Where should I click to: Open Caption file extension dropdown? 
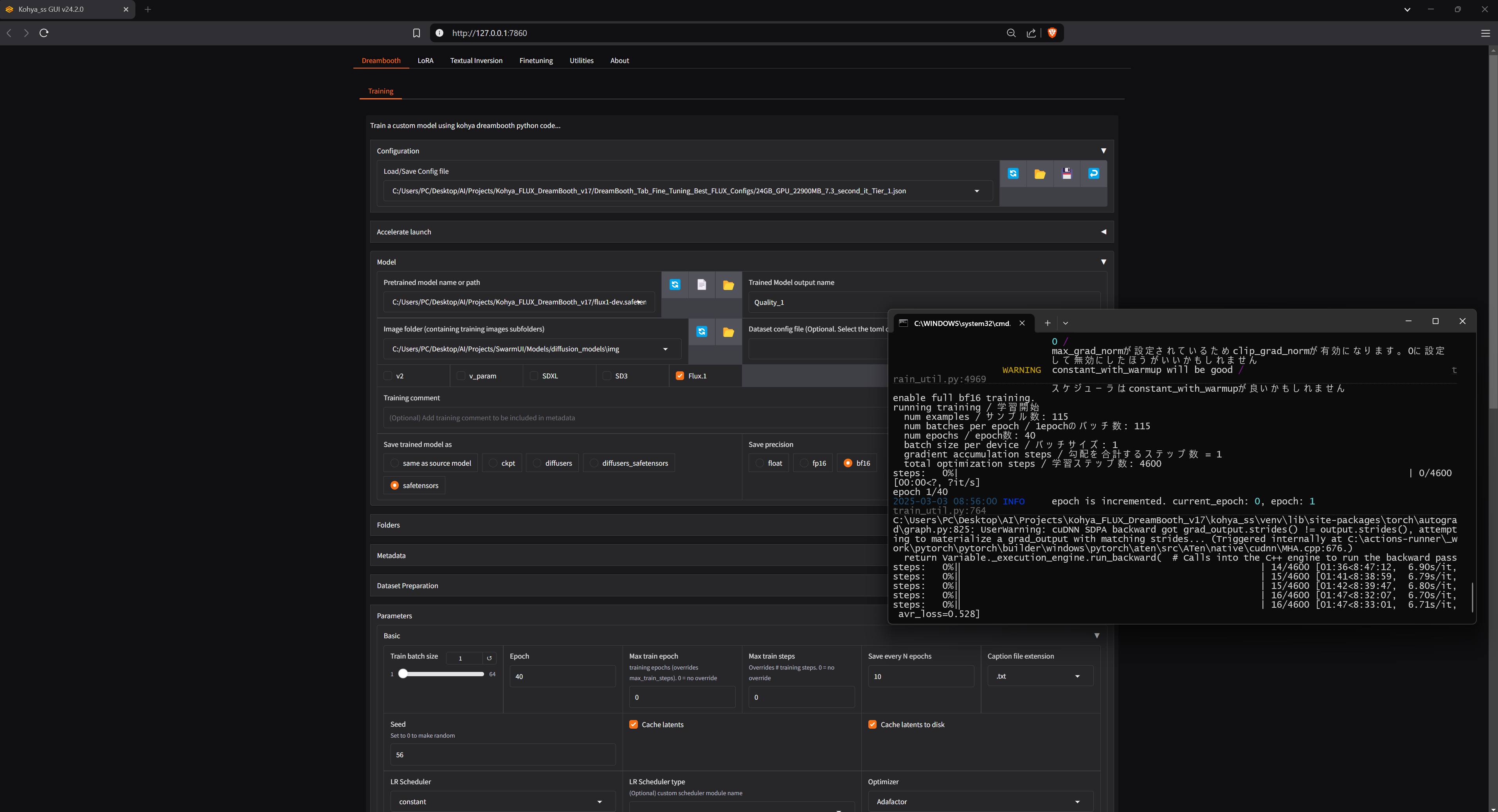coord(1040,676)
